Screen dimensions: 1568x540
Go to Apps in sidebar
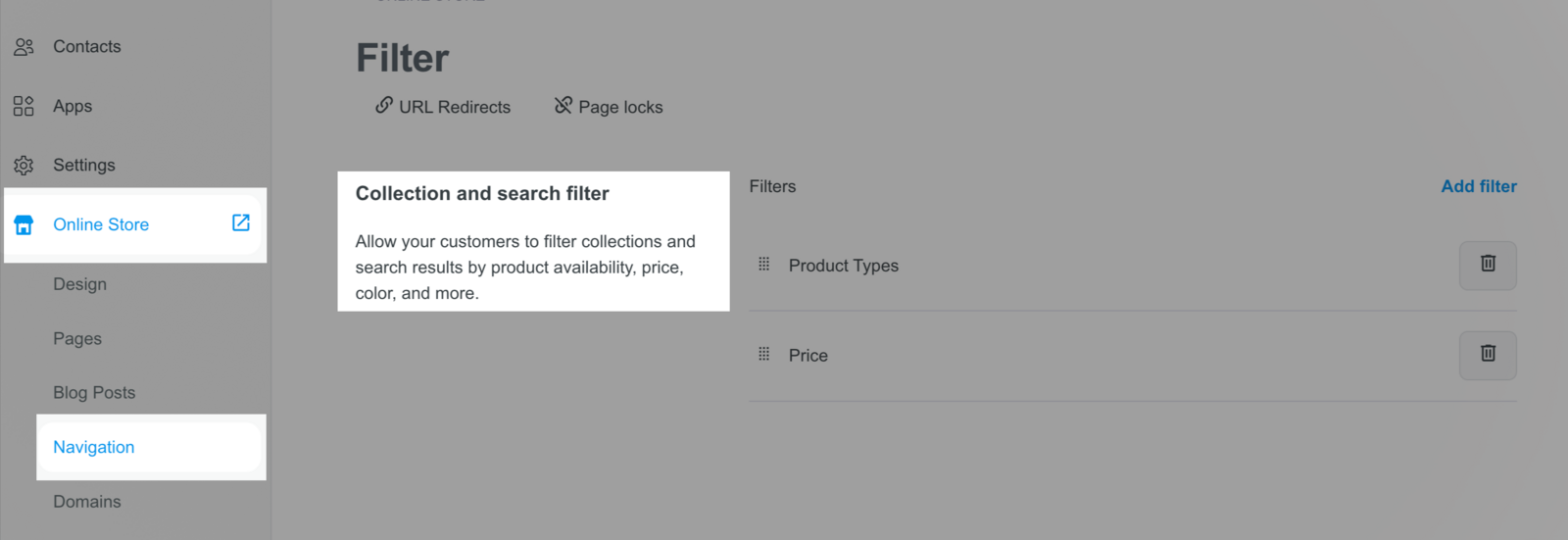click(73, 106)
